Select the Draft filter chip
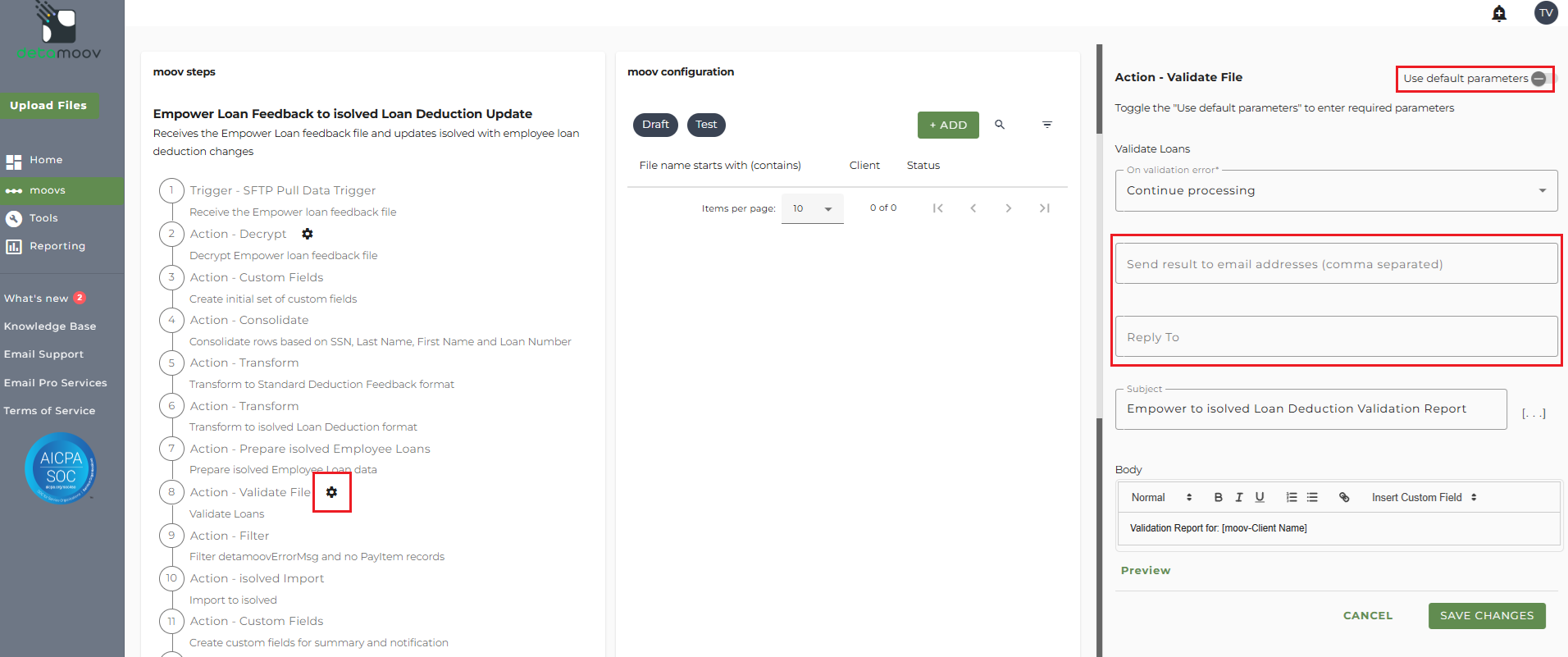 coord(655,125)
